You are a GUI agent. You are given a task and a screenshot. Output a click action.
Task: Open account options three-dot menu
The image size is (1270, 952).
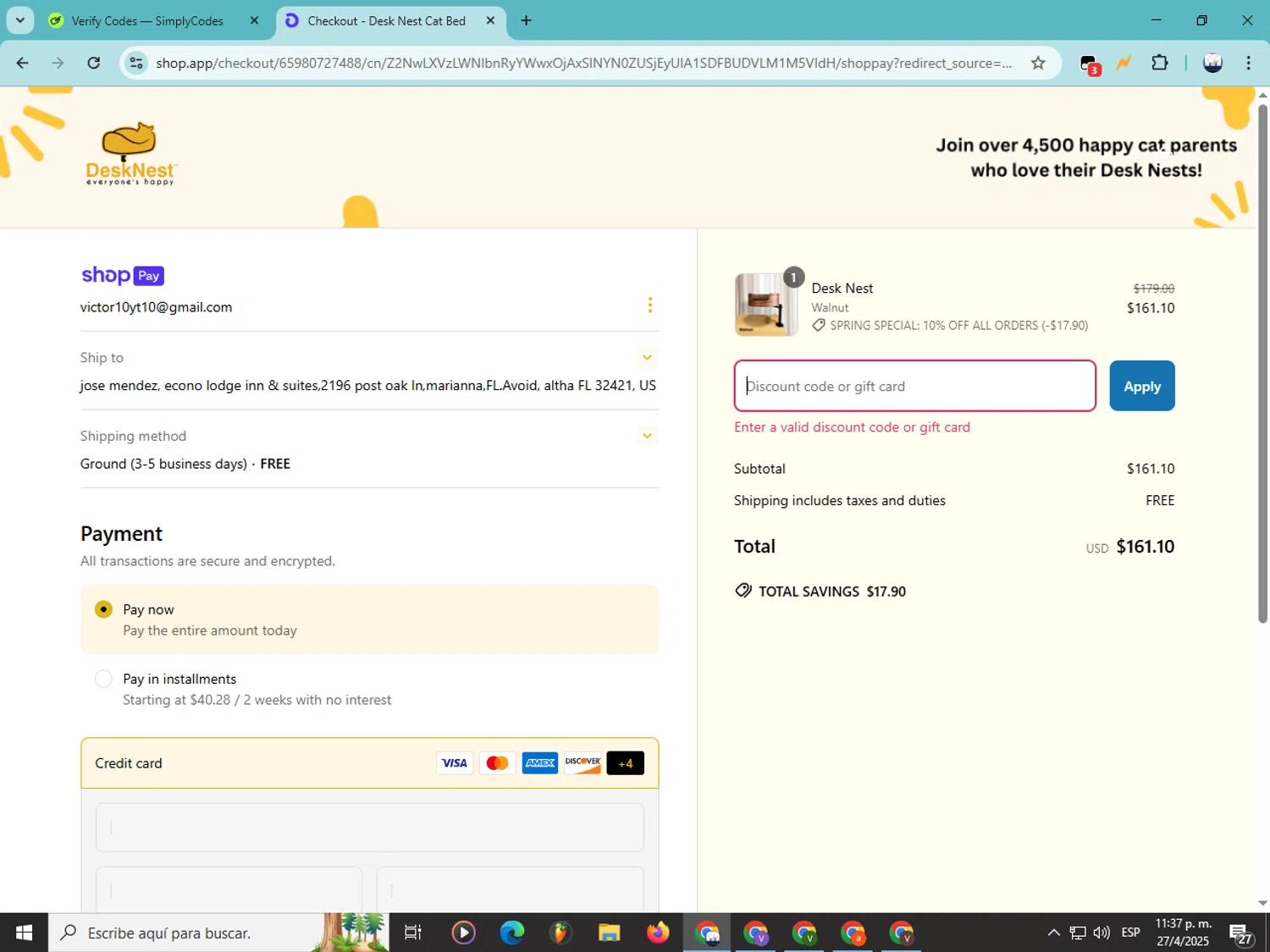pos(649,305)
